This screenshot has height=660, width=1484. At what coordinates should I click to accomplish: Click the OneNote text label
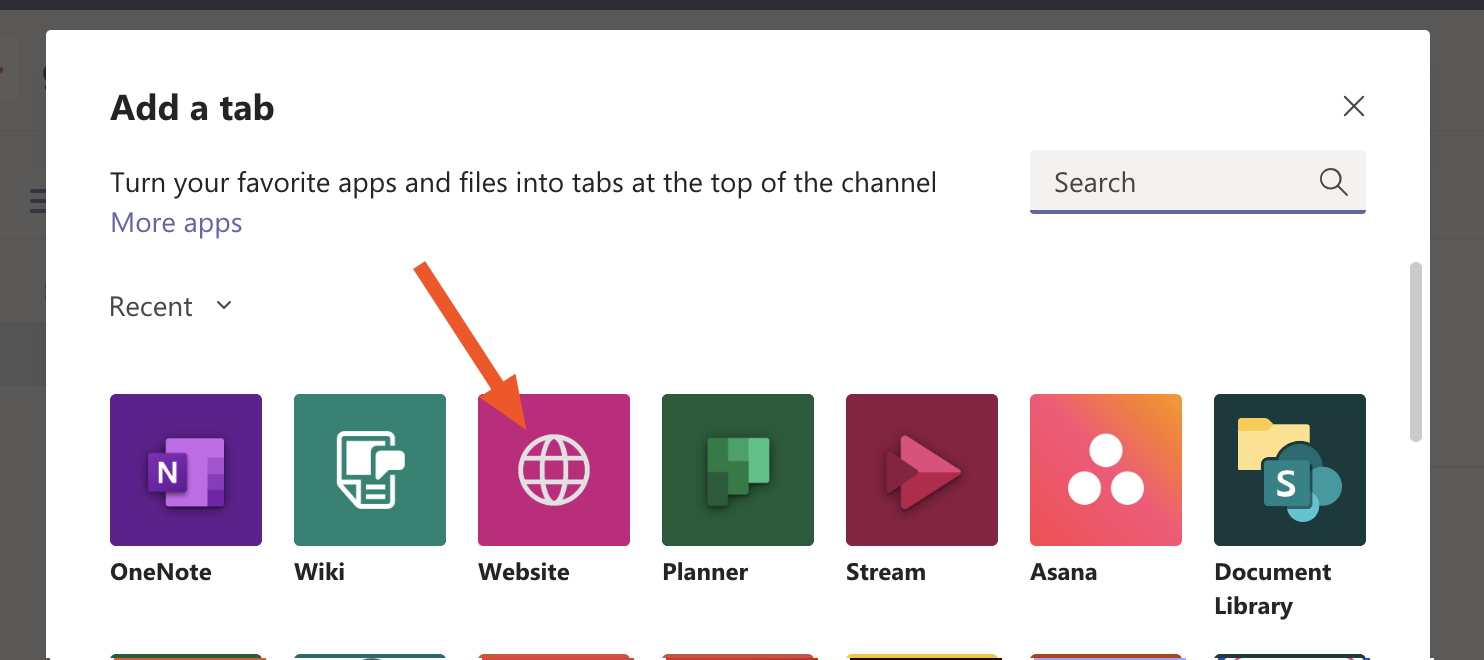(x=161, y=572)
